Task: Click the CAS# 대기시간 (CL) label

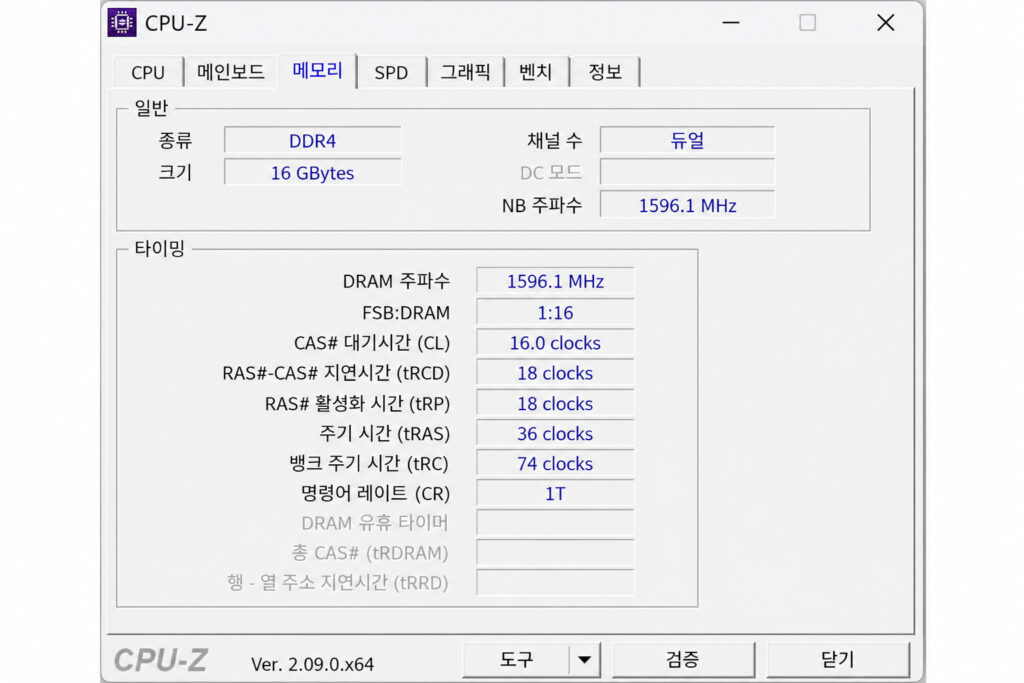Action: coord(372,343)
